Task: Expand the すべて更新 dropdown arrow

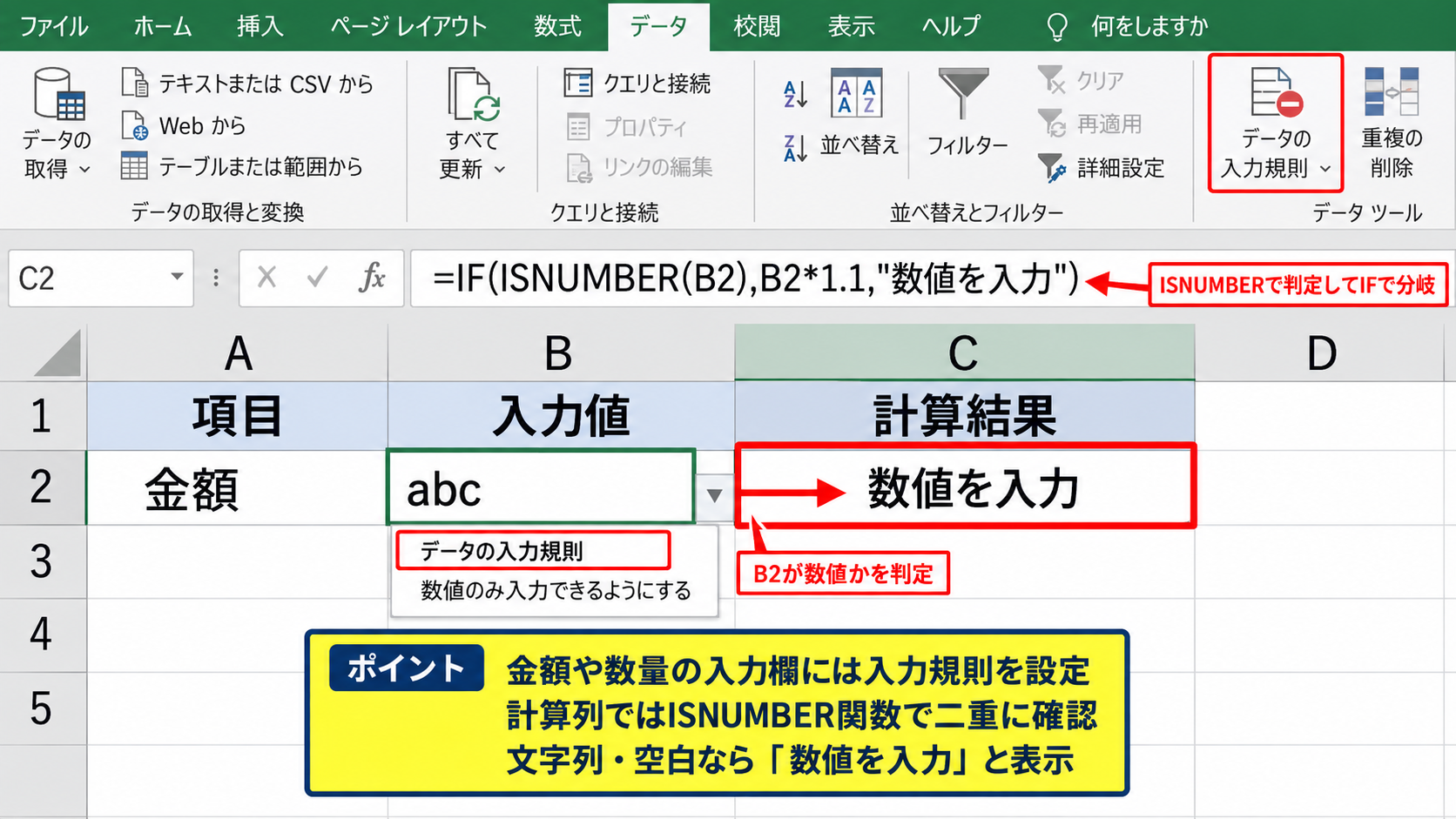Action: pyautogui.click(x=500, y=169)
